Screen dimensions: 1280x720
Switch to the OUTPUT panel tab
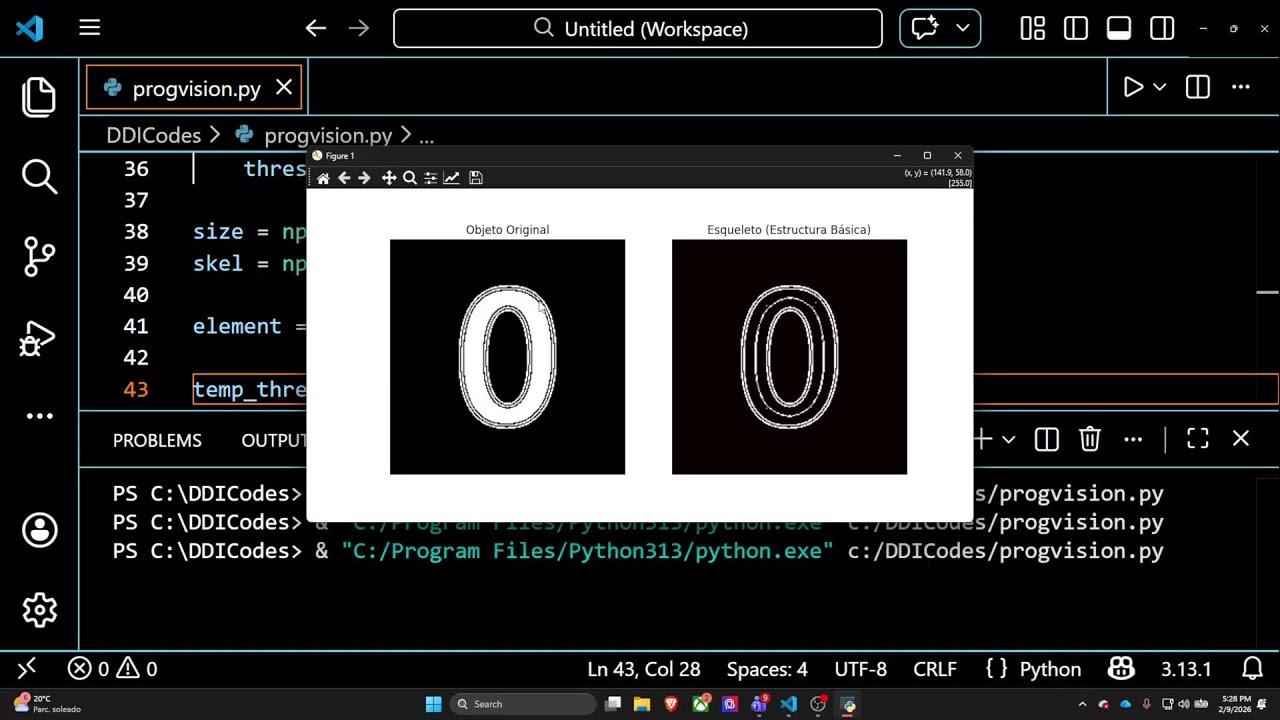[x=274, y=441]
